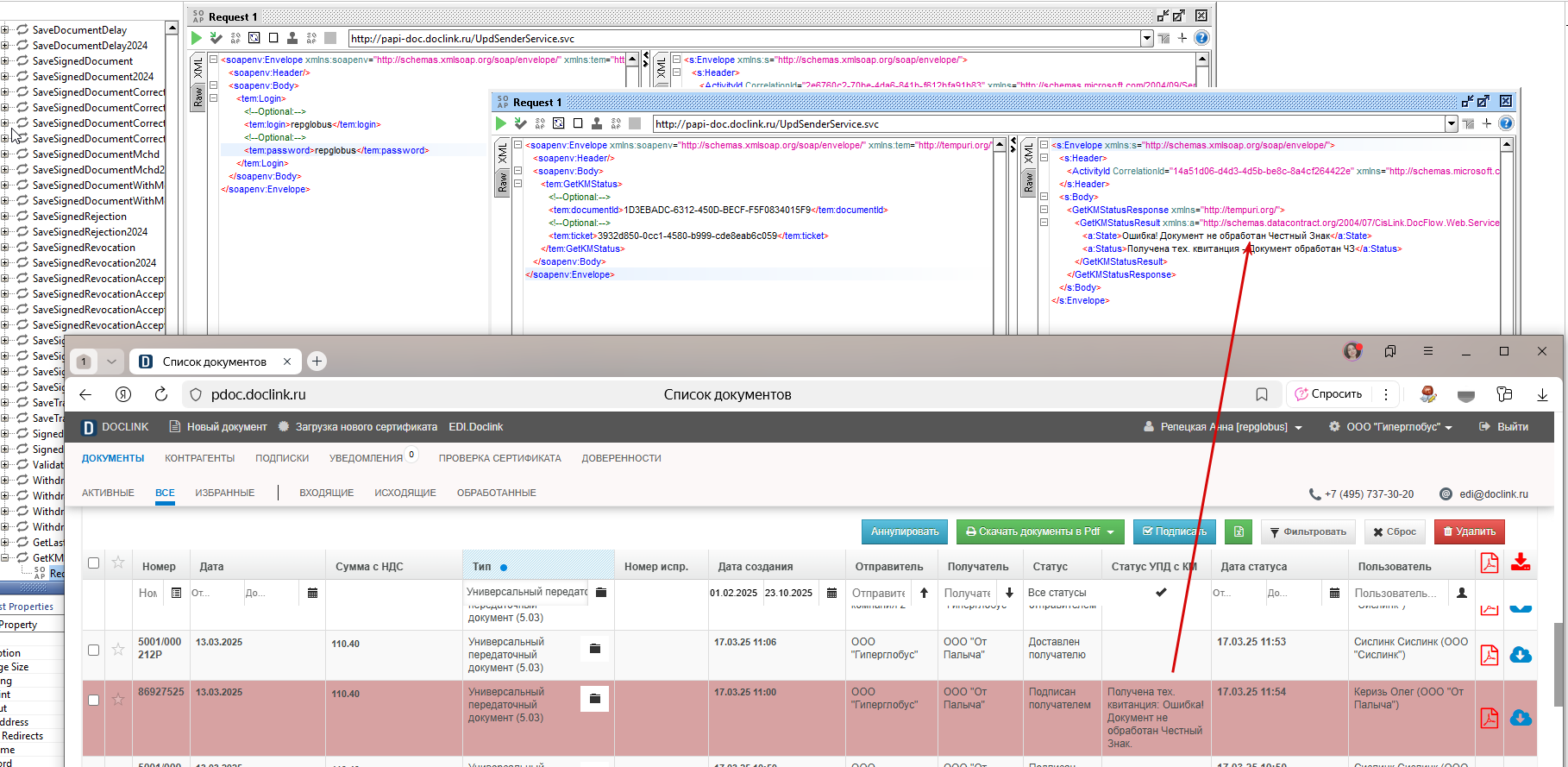Download the PDF of document 86927525
1568x767 pixels.
click(1490, 718)
